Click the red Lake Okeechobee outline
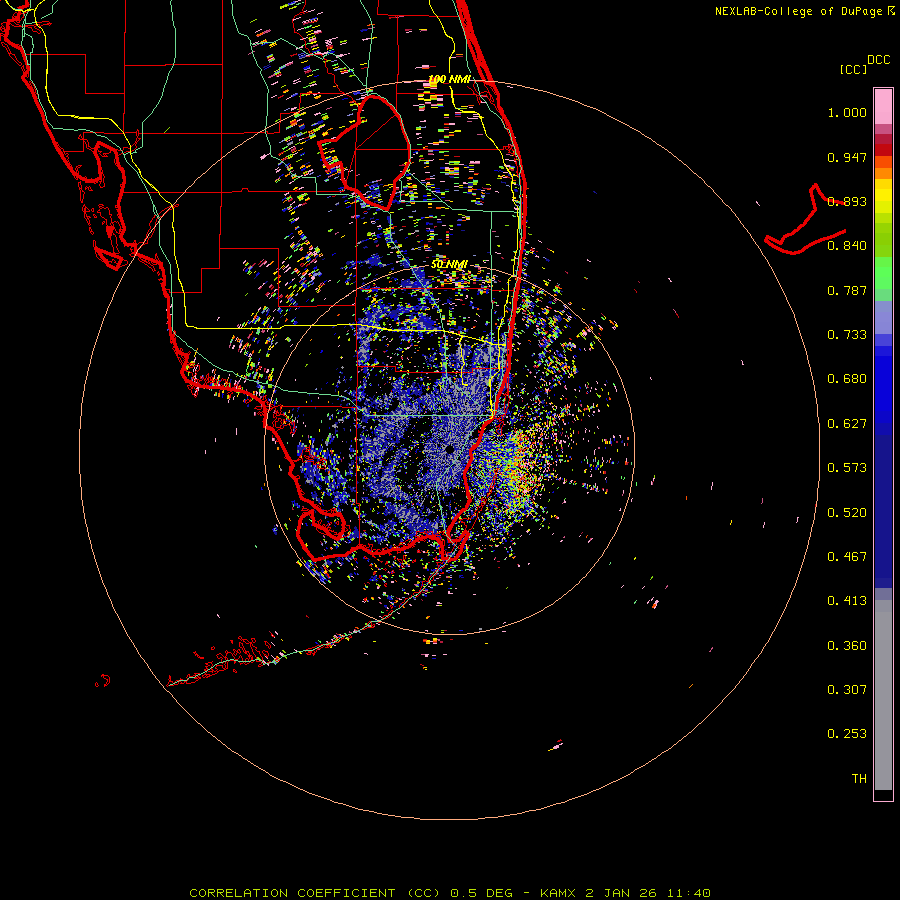Image resolution: width=900 pixels, height=900 pixels. 365,153
